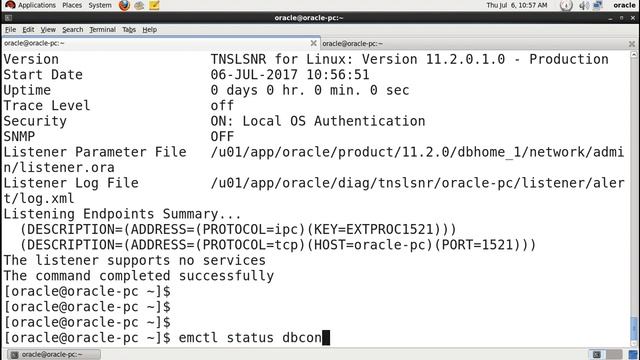The height and width of the screenshot is (360, 640).
Task: Click the text 'TNSLSNR for Linux: Version 11.2.0.1.0'
Action: coord(358,59)
